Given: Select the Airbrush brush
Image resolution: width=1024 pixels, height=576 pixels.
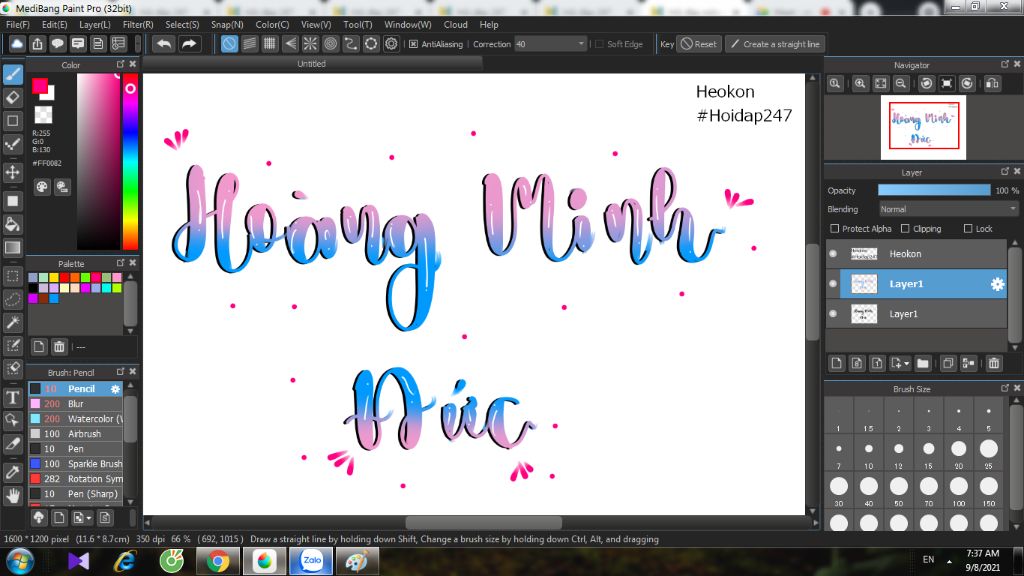Looking at the screenshot, I should (x=76, y=434).
